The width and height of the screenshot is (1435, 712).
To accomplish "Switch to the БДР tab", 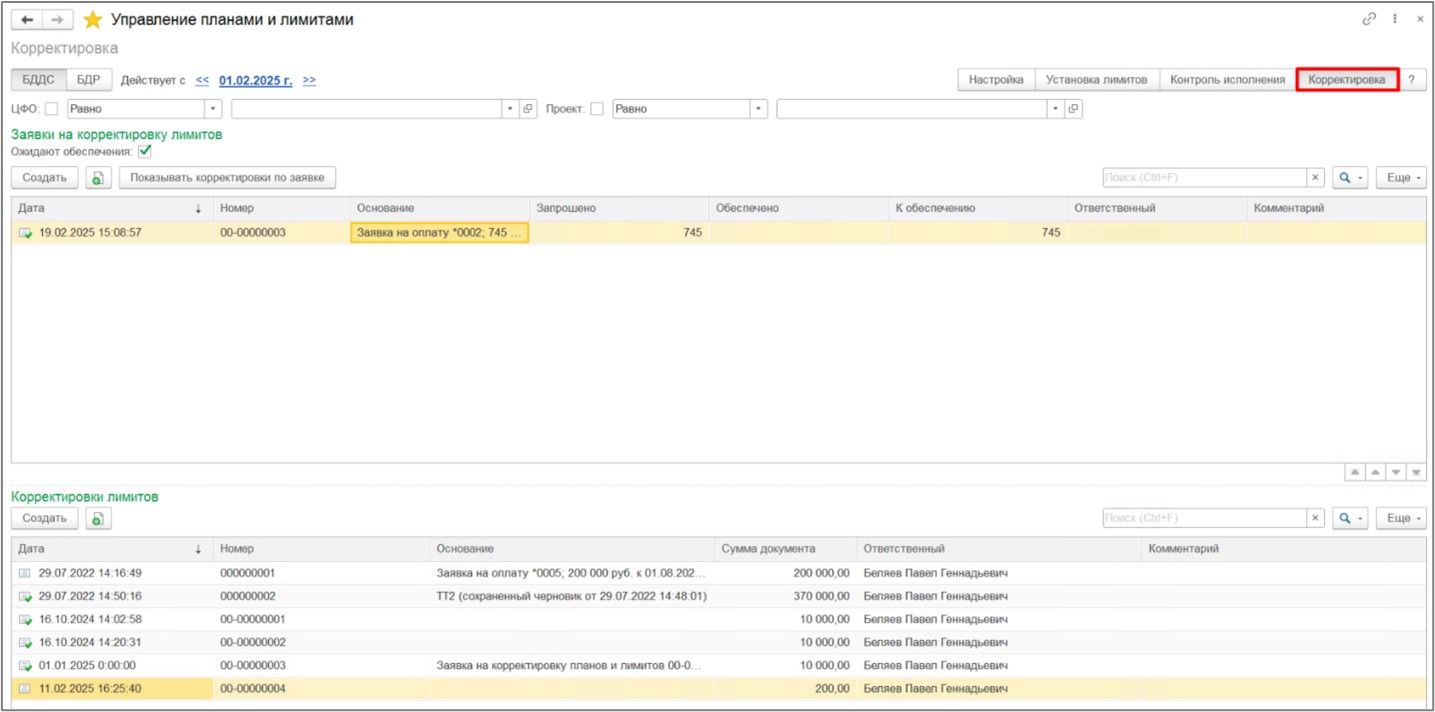I will [88, 80].
